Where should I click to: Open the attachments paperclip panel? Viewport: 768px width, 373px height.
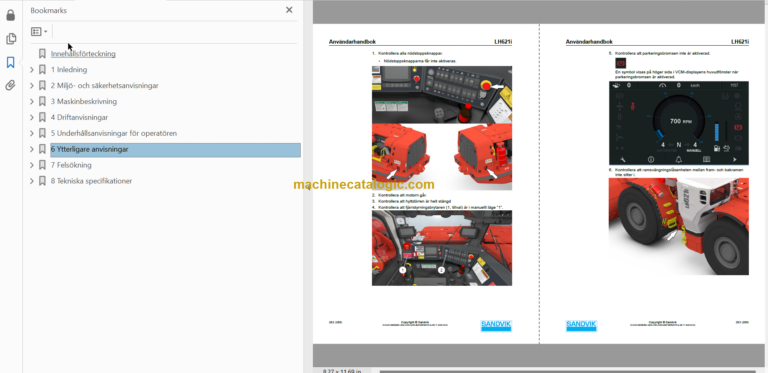click(10, 86)
